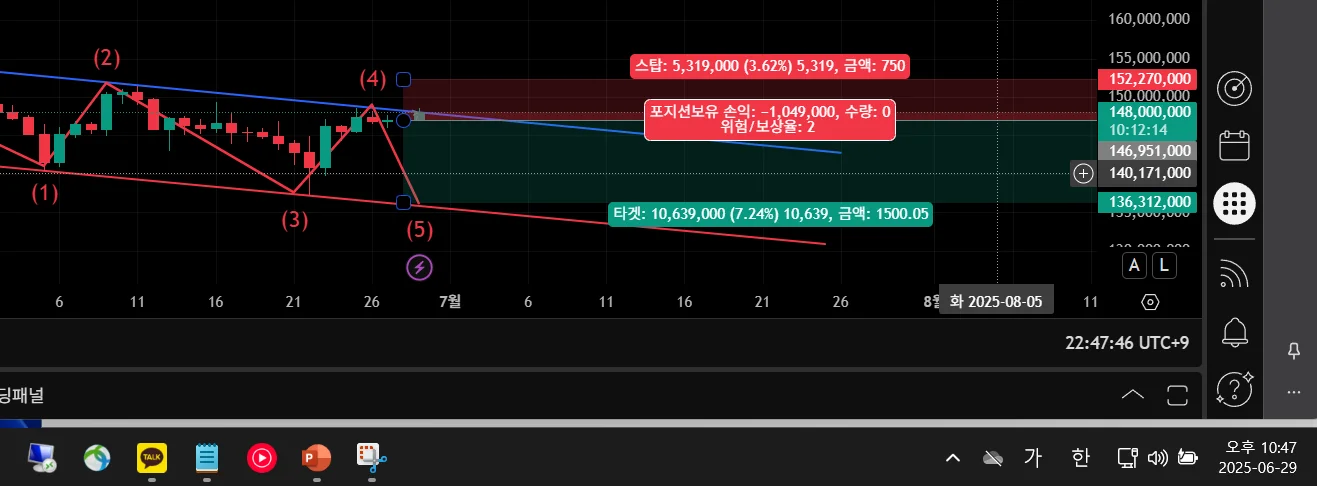Click the pin icon in sidebar

[x=1294, y=350]
